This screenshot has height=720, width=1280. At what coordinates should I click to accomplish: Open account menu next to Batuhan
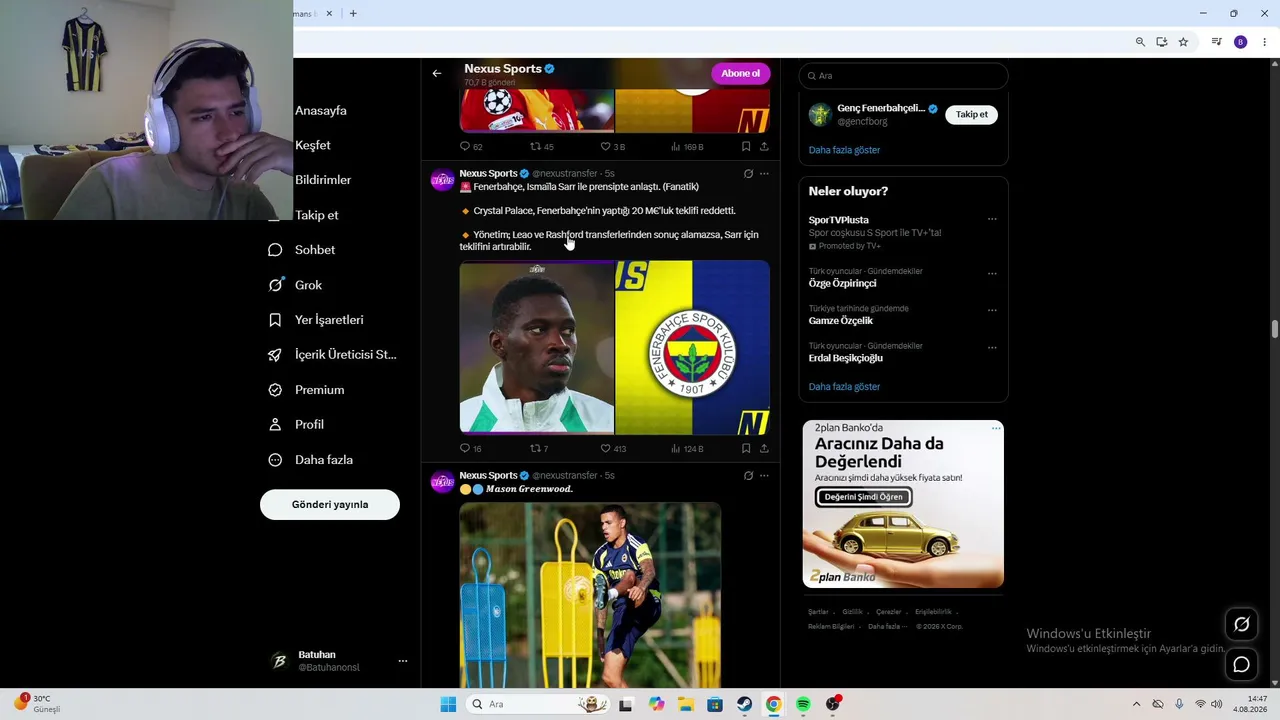click(x=403, y=661)
